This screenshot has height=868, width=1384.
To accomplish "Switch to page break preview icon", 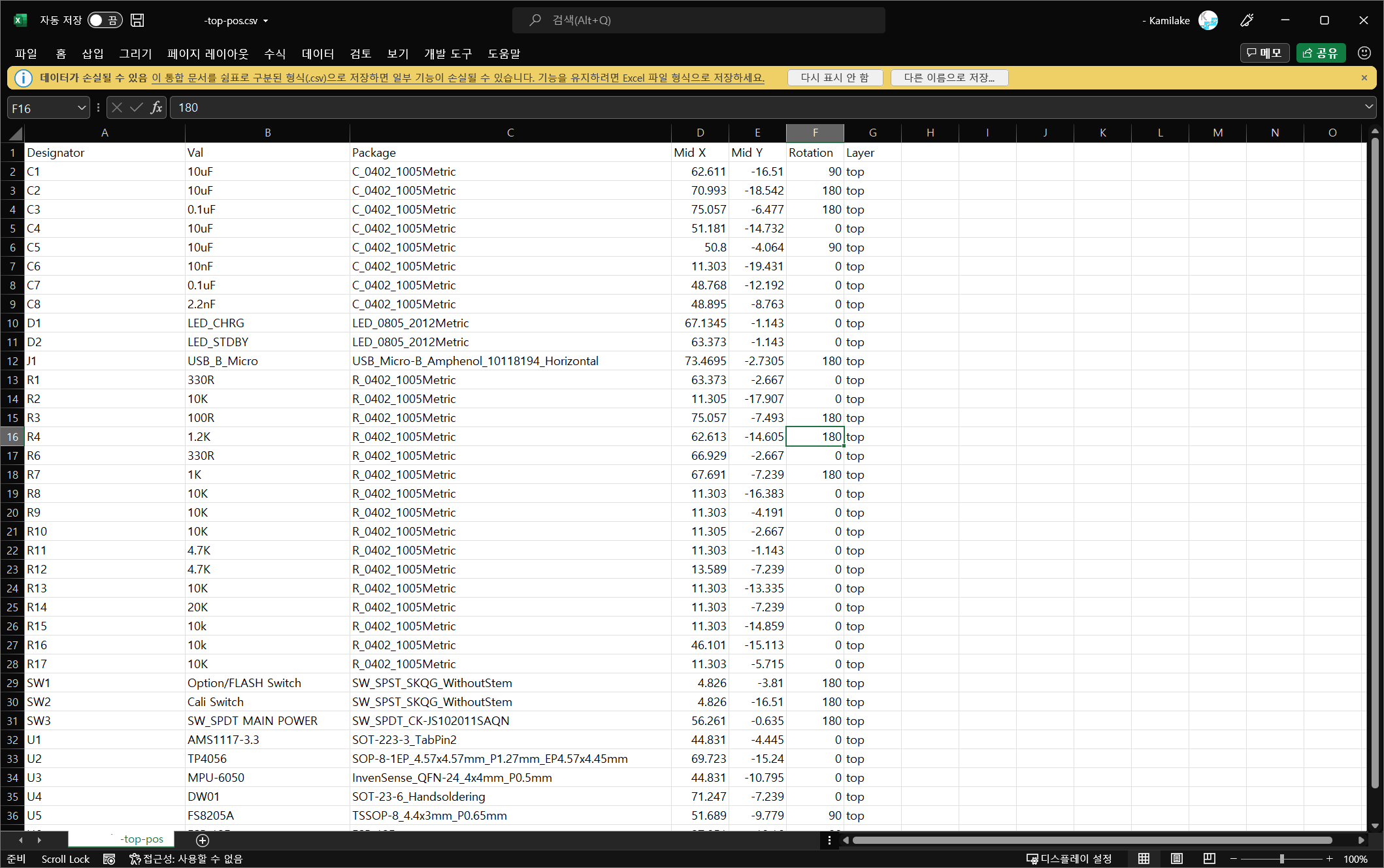I will [x=1209, y=859].
